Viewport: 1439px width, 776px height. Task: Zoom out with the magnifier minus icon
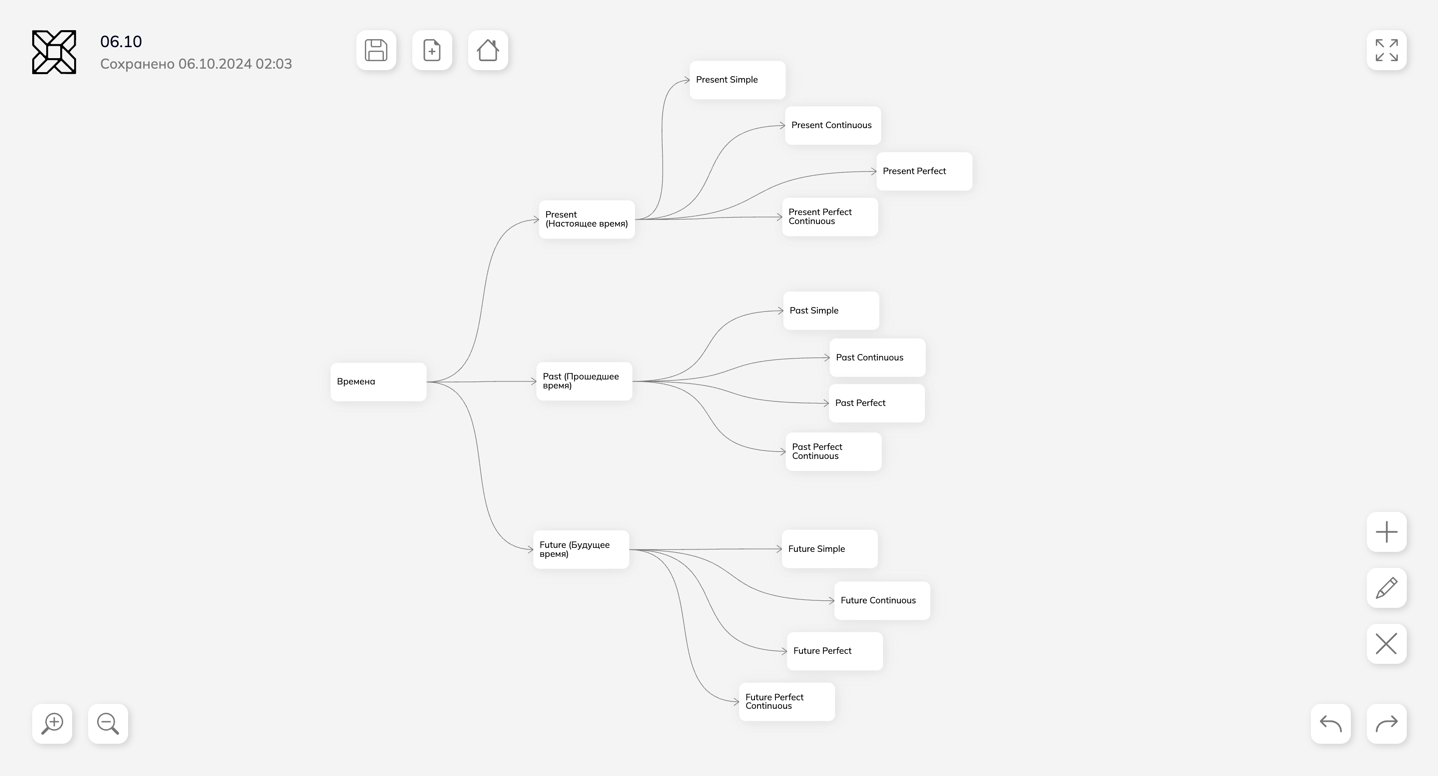[x=108, y=724]
